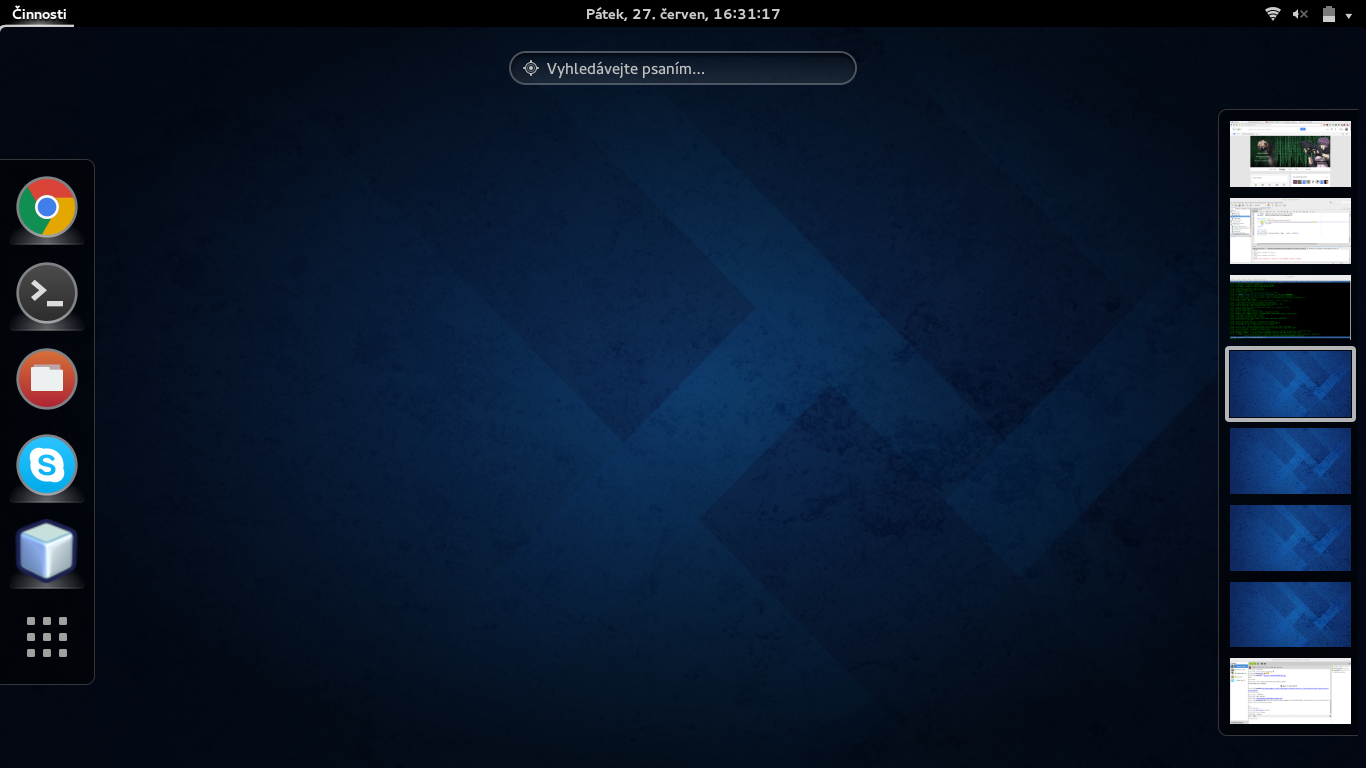This screenshot has width=1366, height=768.
Task: Open the NetBeans cube icon
Action: pos(47,551)
